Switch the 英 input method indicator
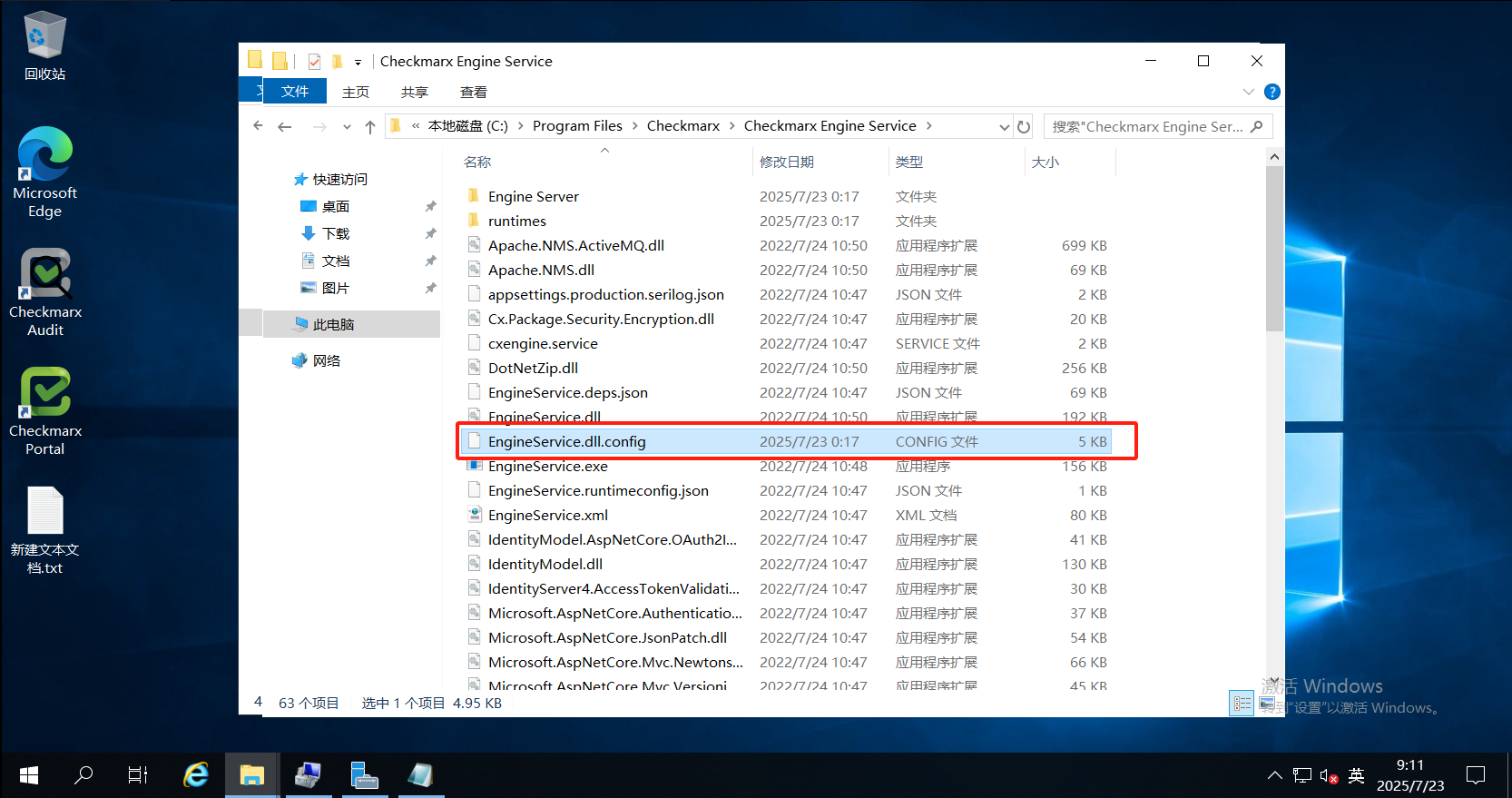1512x798 pixels. [x=1356, y=775]
